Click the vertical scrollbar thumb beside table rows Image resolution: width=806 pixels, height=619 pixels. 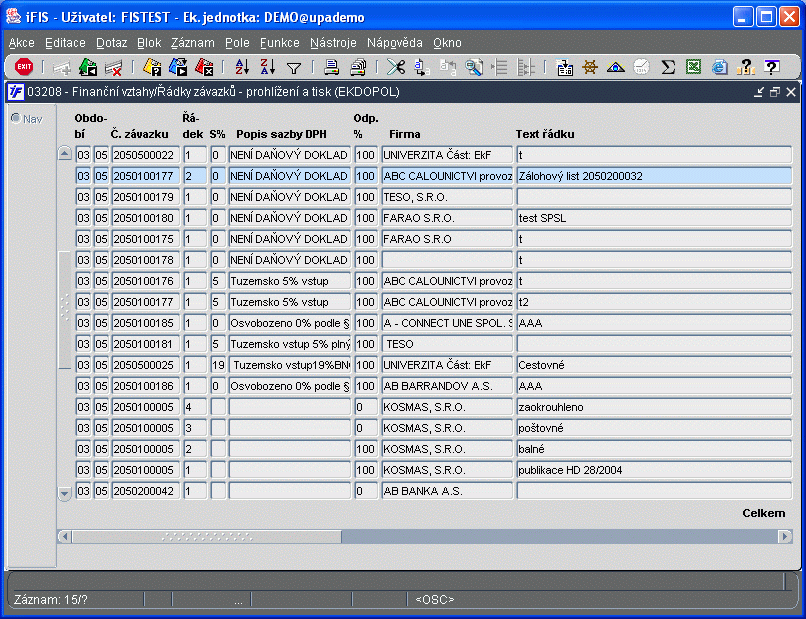(x=64, y=310)
